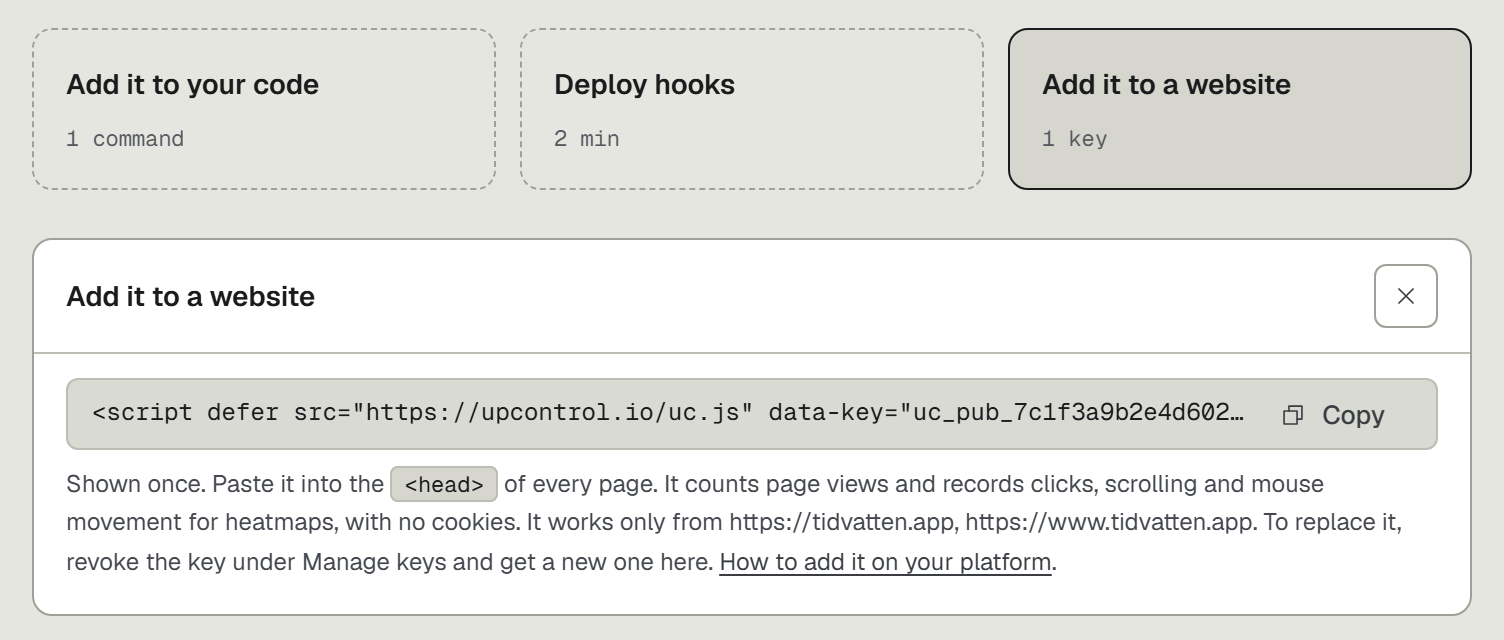Click the '2 min' label
Viewport: 1504px width, 640px height.
(587, 139)
